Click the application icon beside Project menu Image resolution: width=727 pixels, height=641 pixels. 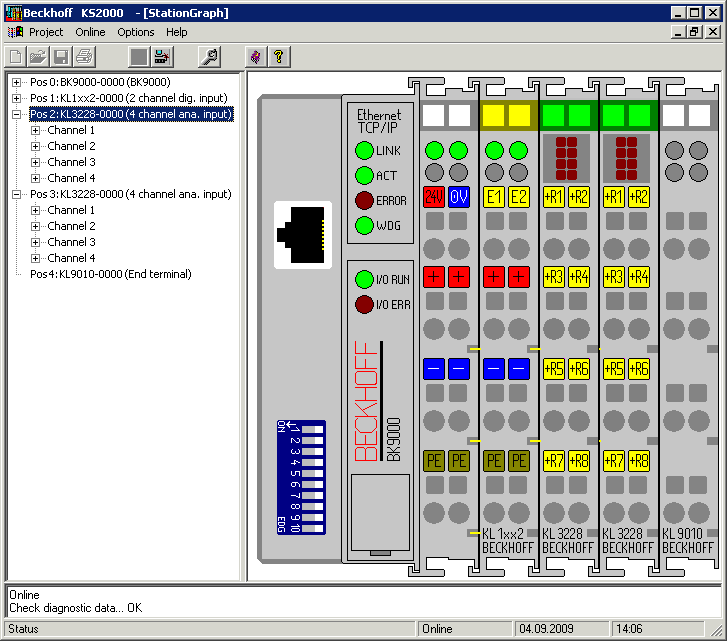(x=15, y=32)
